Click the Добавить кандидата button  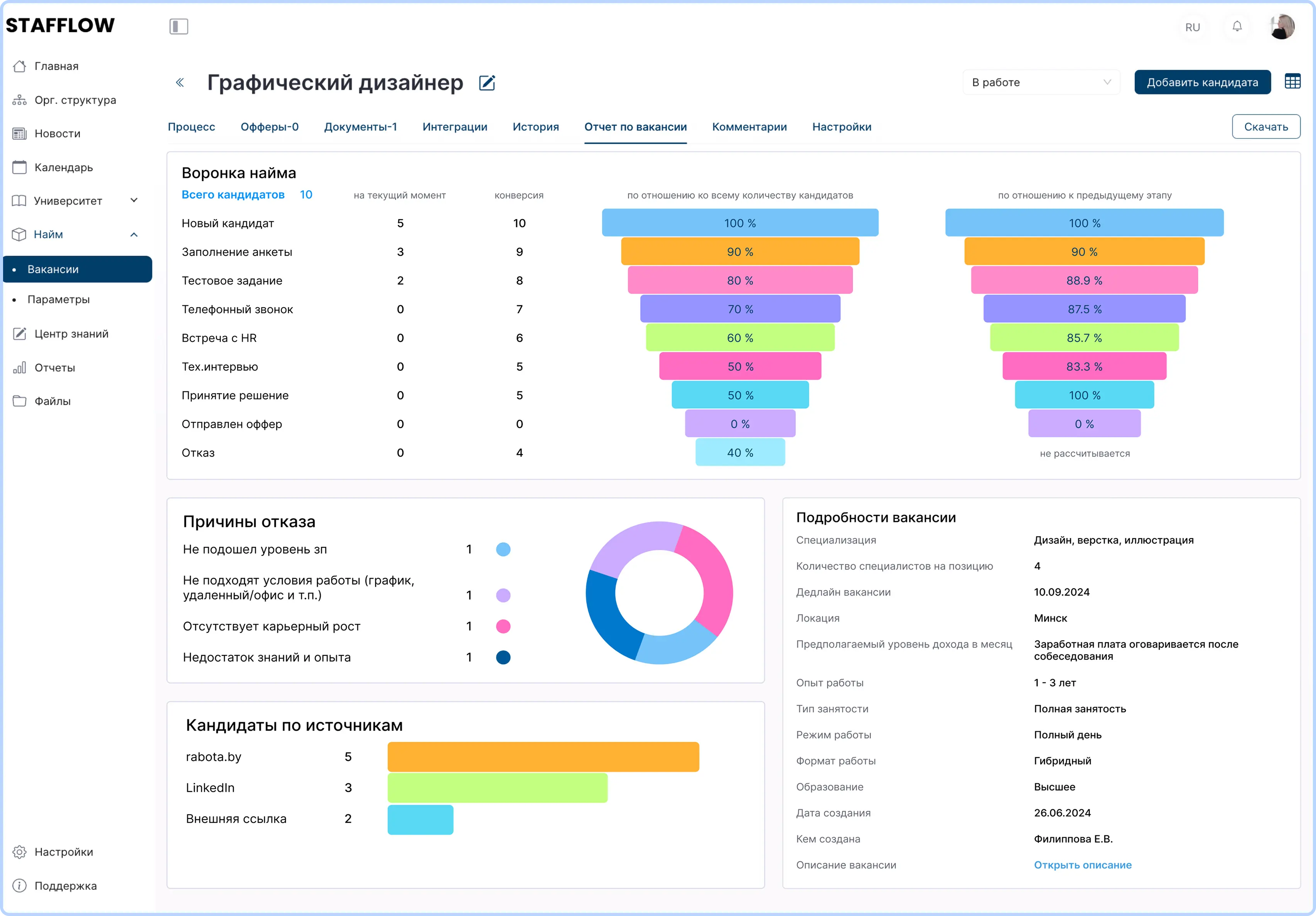pyautogui.click(x=1203, y=82)
